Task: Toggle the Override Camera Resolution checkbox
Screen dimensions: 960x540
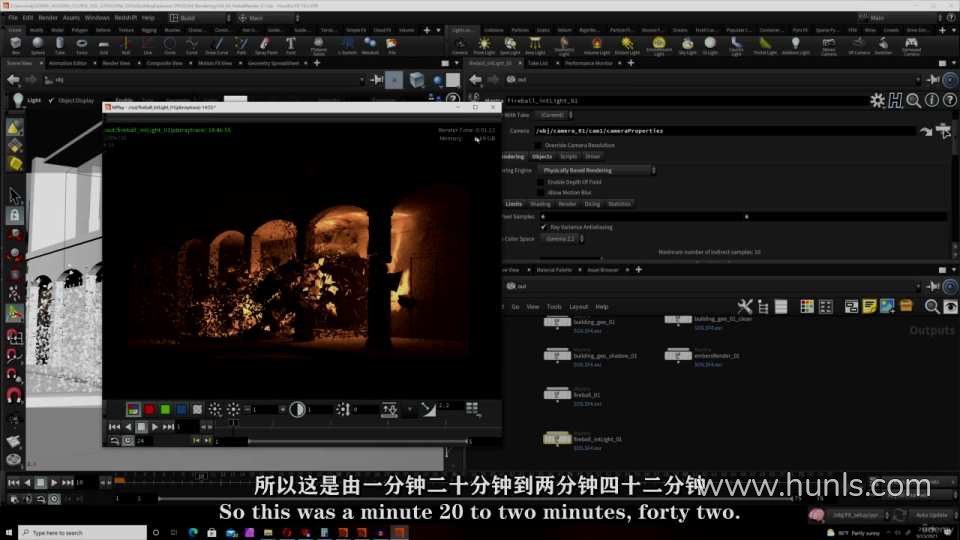Action: coord(538,145)
